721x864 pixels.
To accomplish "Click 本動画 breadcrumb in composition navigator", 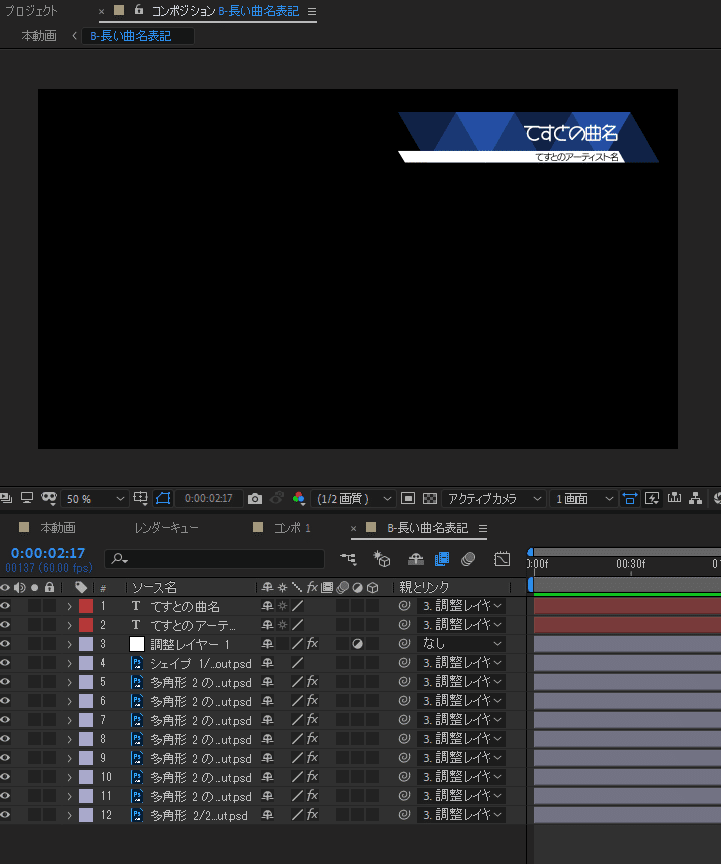I will click(x=39, y=36).
